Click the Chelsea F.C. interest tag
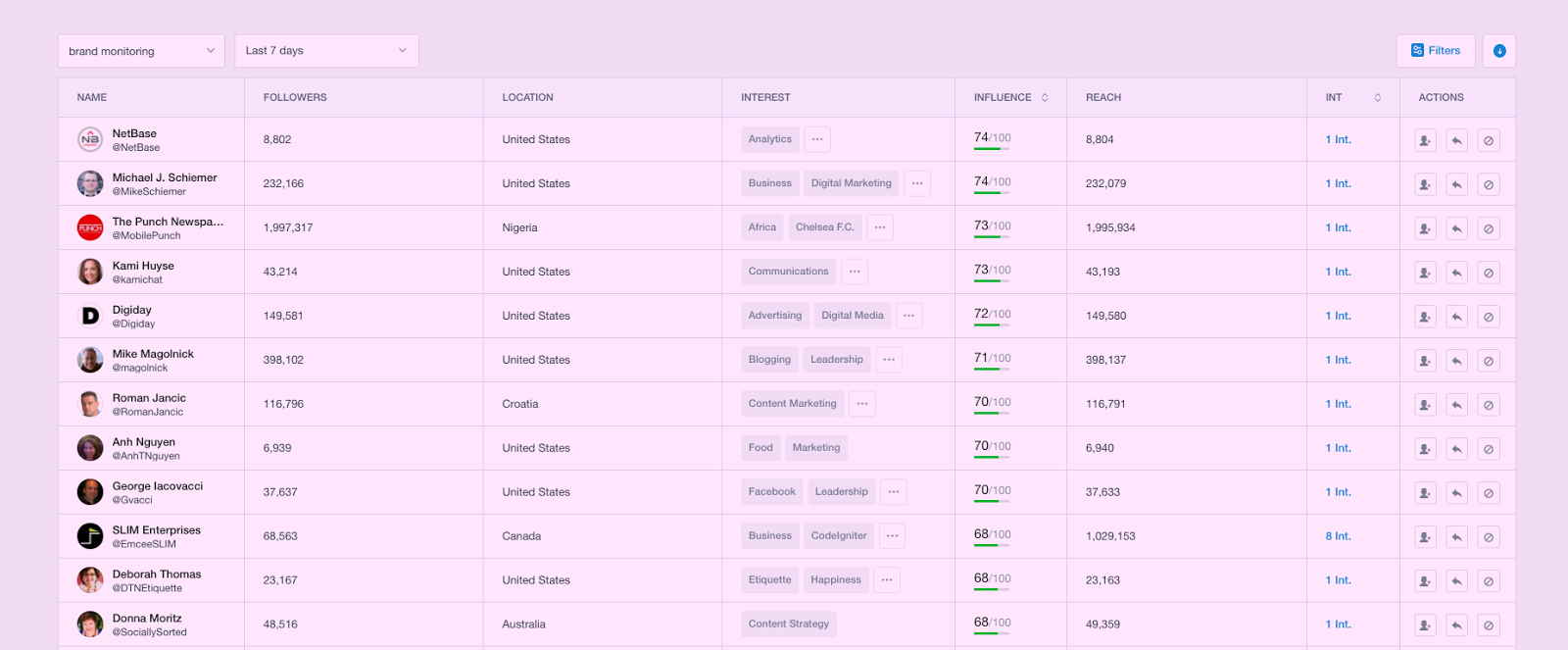This screenshot has height=650, width=1568. [825, 227]
